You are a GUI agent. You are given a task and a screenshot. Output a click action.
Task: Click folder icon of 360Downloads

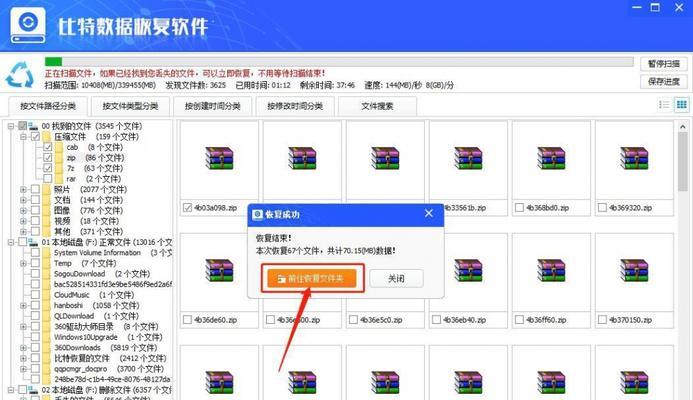click(x=47, y=347)
